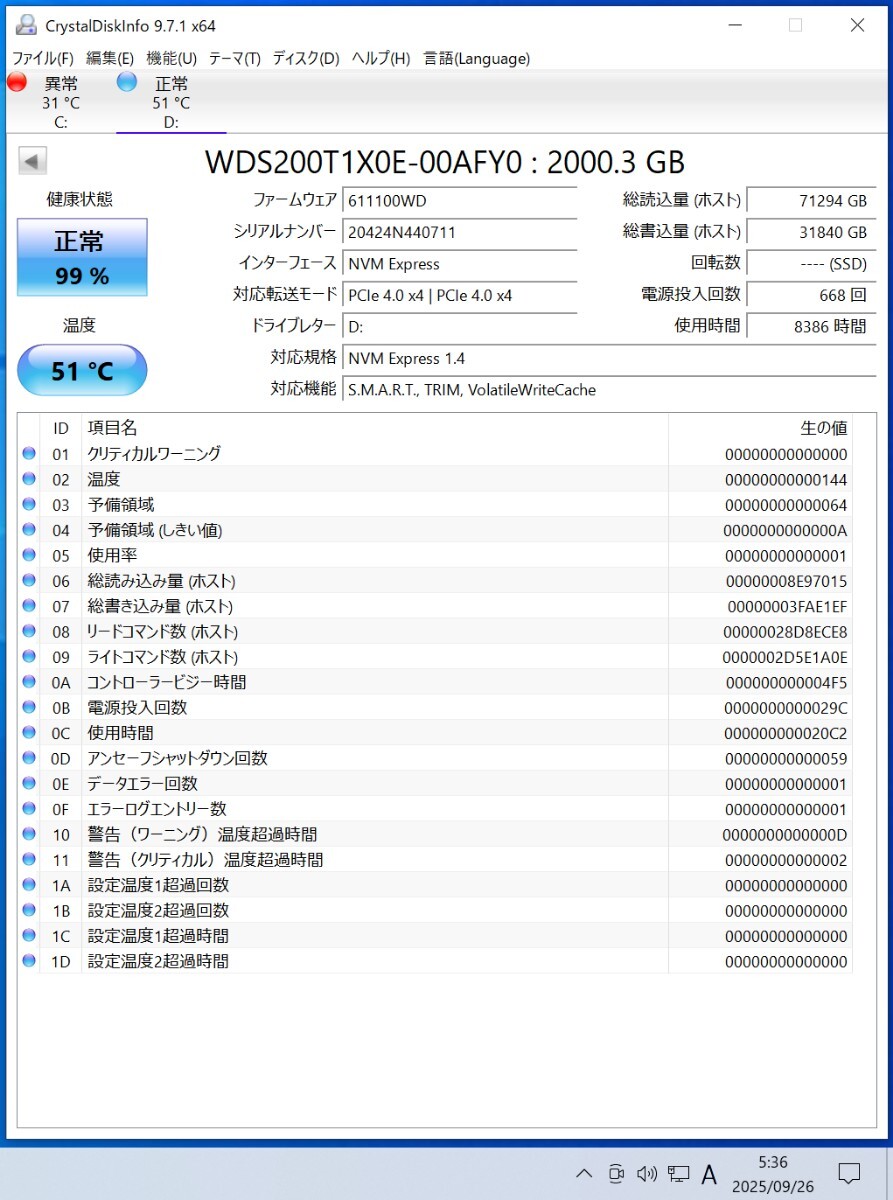Image resolution: width=893 pixels, height=1200 pixels.
Task: Open the ディスク(D) menu
Action: (x=305, y=58)
